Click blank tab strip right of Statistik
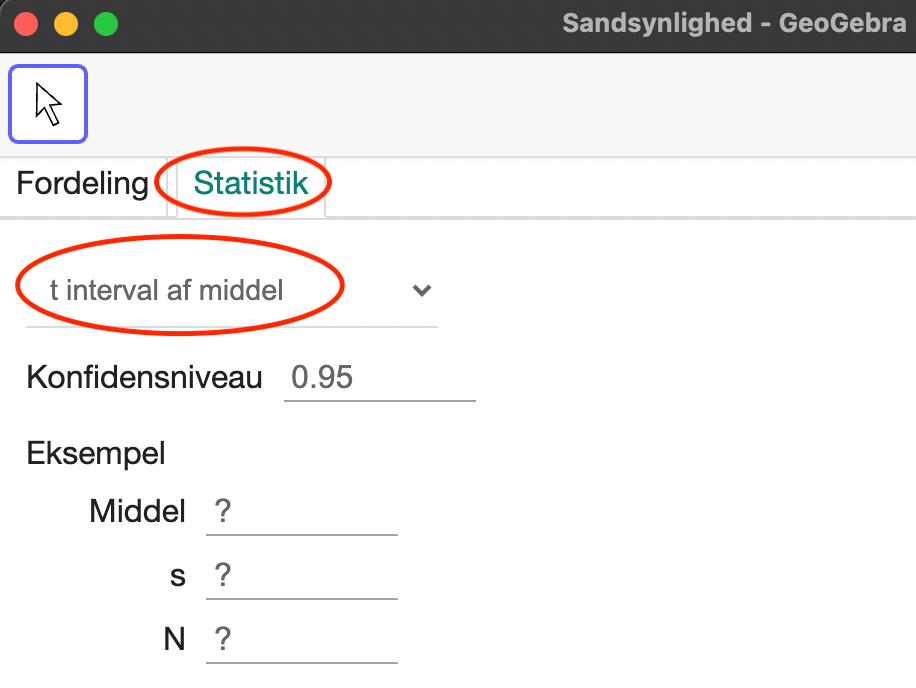 (619, 188)
